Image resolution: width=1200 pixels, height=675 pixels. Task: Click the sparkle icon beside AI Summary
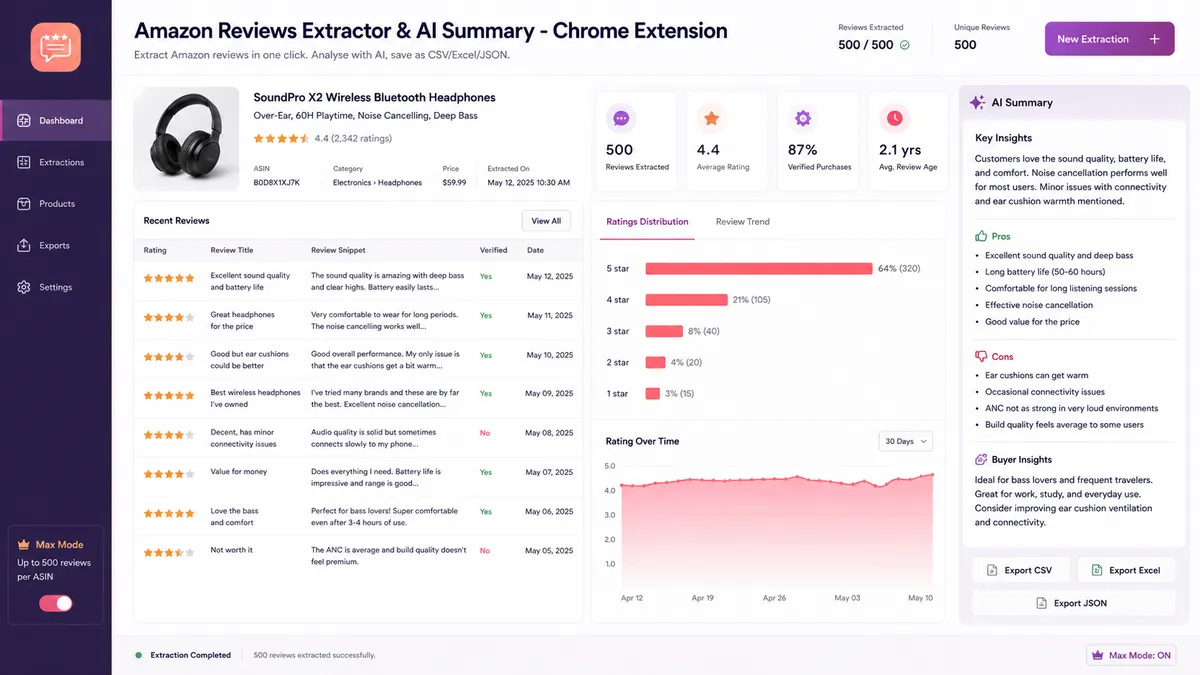977,102
